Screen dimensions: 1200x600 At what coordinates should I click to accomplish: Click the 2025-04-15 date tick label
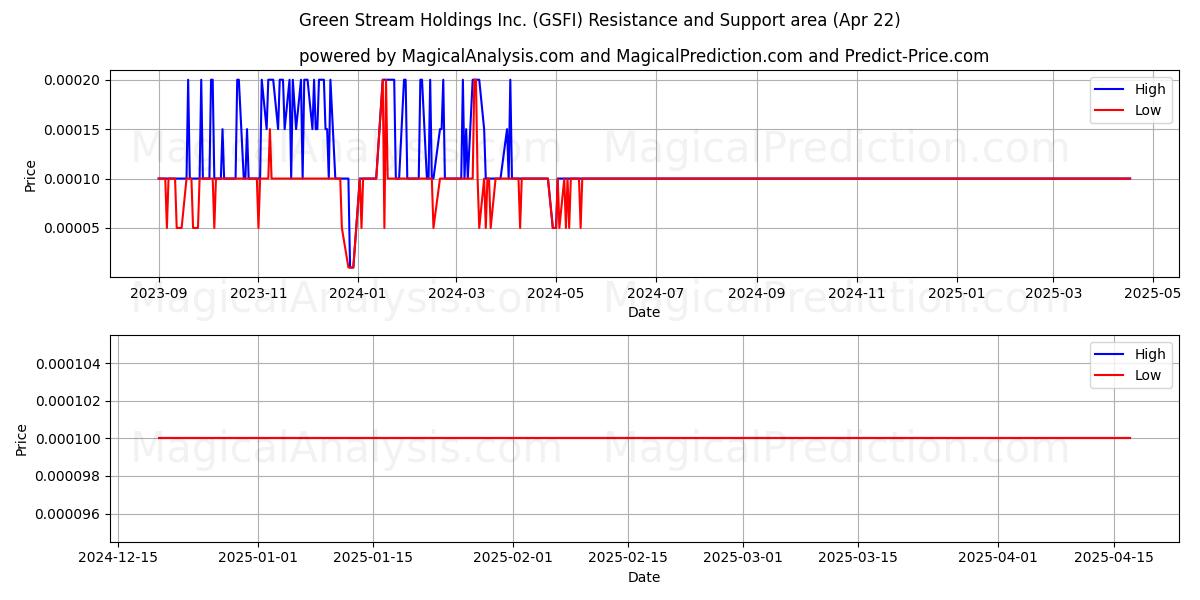click(x=1113, y=558)
